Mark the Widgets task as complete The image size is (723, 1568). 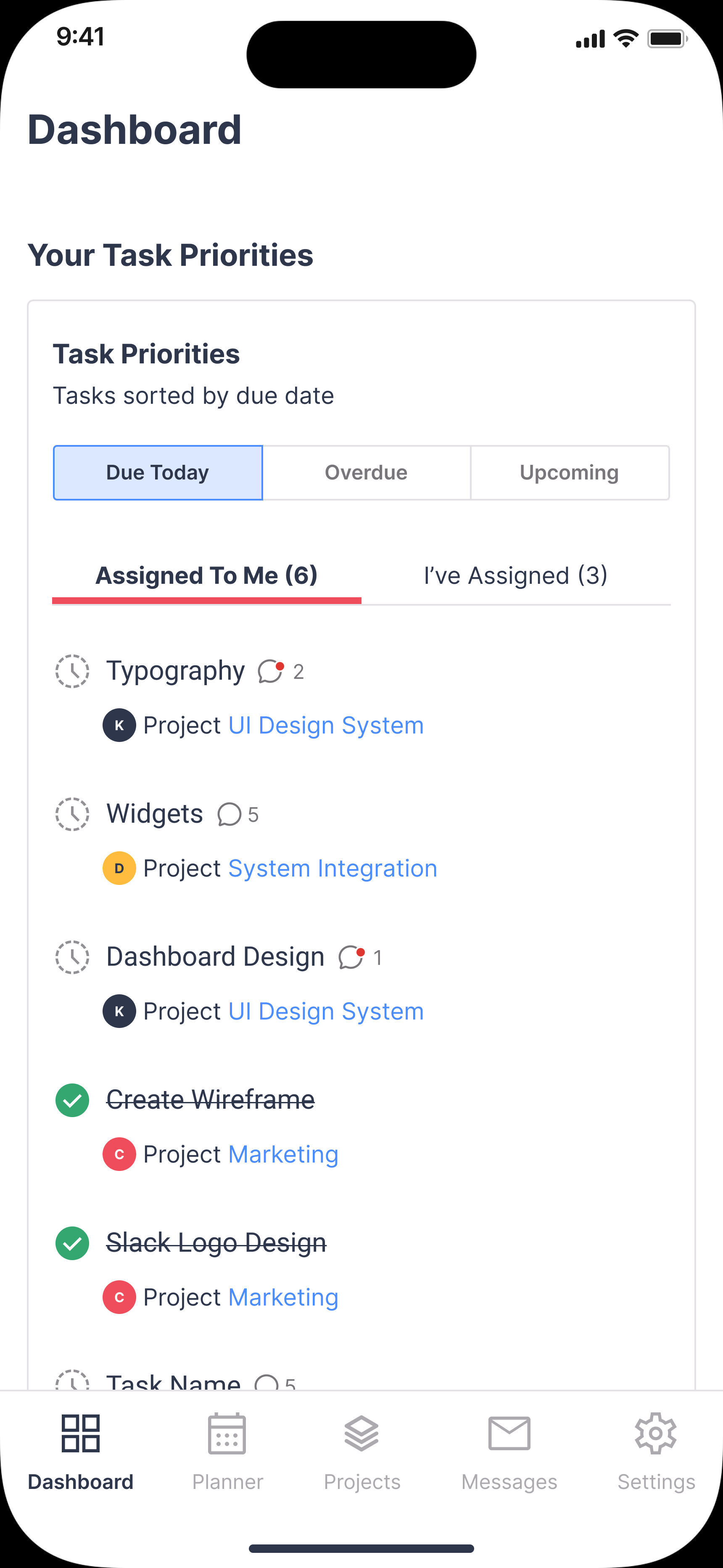coord(72,814)
